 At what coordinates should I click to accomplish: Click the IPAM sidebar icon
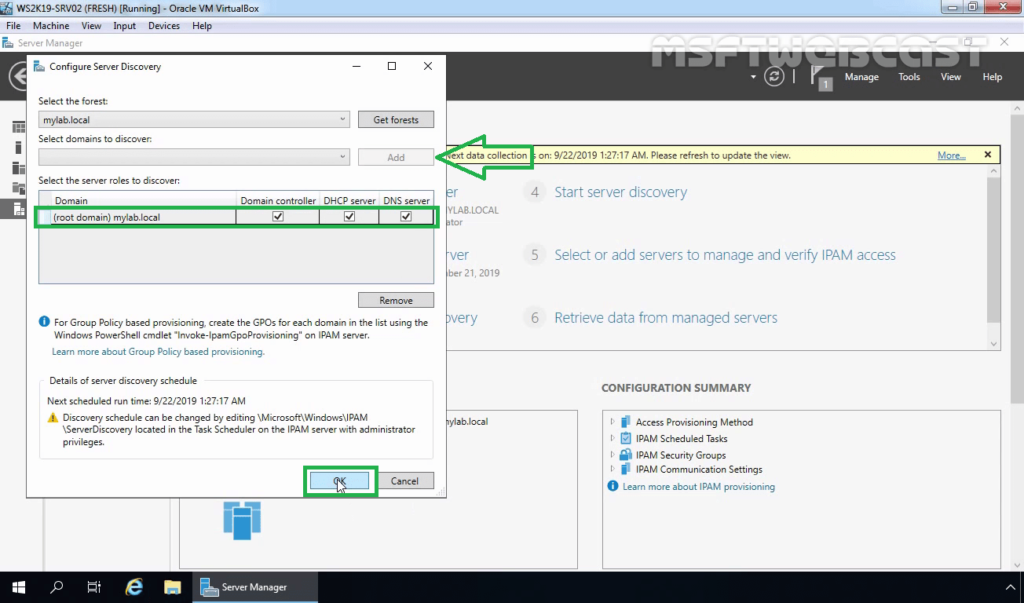pyautogui.click(x=19, y=209)
